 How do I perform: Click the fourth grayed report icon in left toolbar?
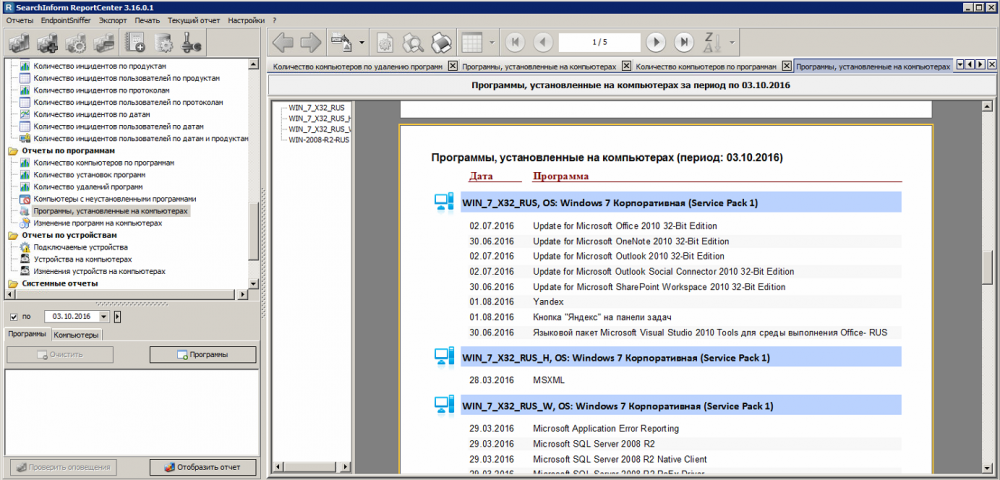pos(104,43)
